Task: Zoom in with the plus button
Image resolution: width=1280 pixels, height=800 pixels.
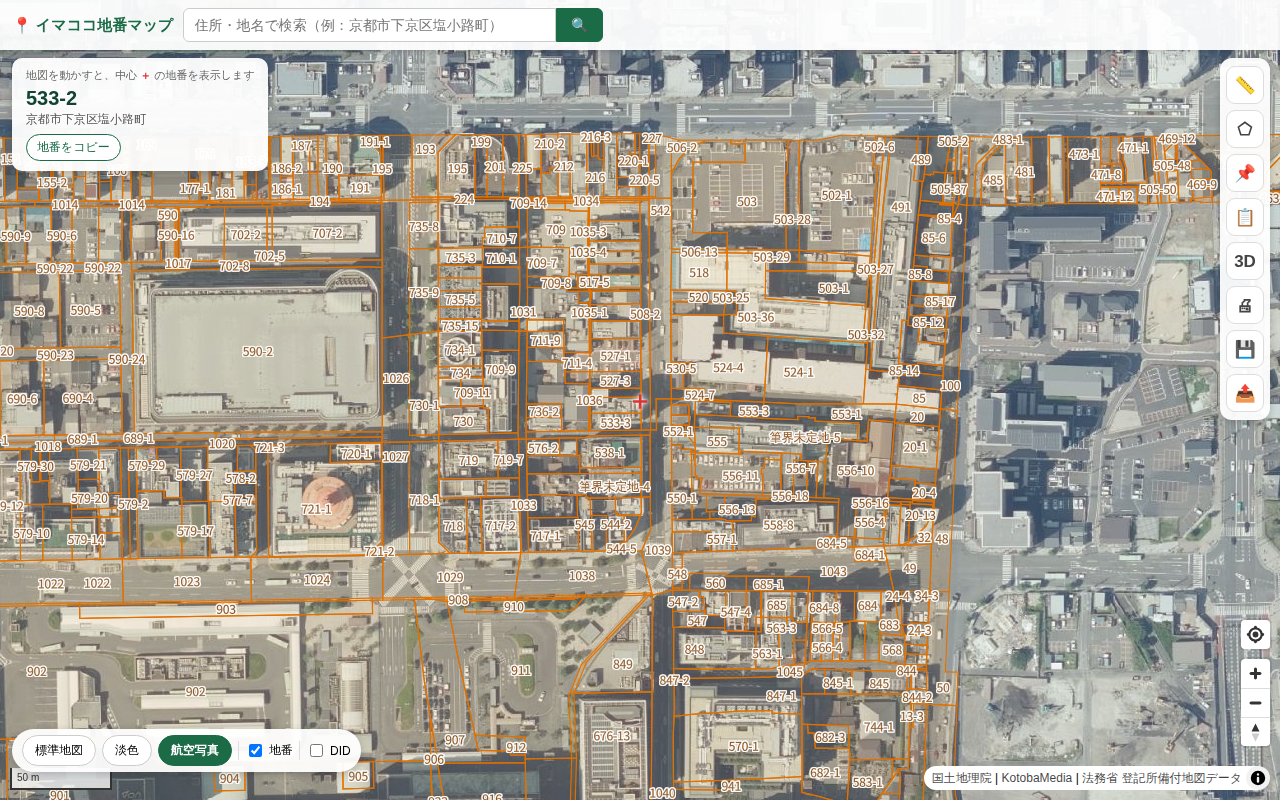Action: tap(1255, 674)
